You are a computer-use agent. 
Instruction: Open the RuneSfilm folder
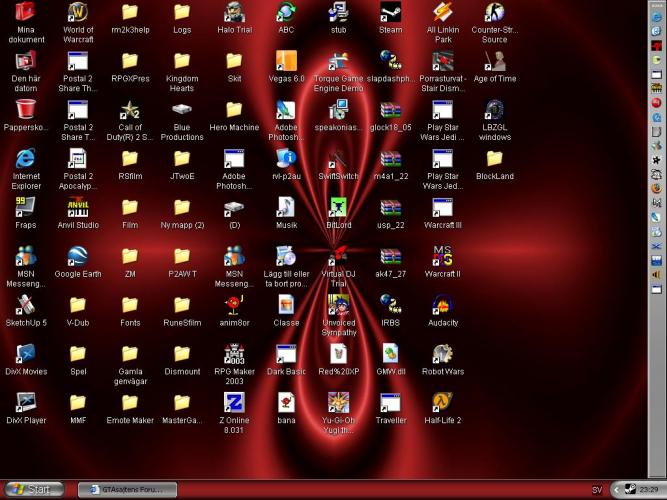[182, 305]
